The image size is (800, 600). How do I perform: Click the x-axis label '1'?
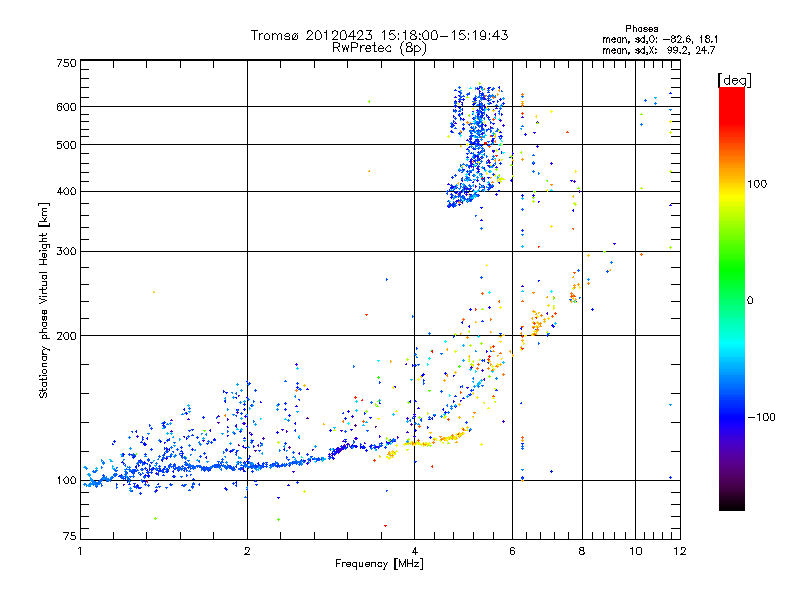80,551
